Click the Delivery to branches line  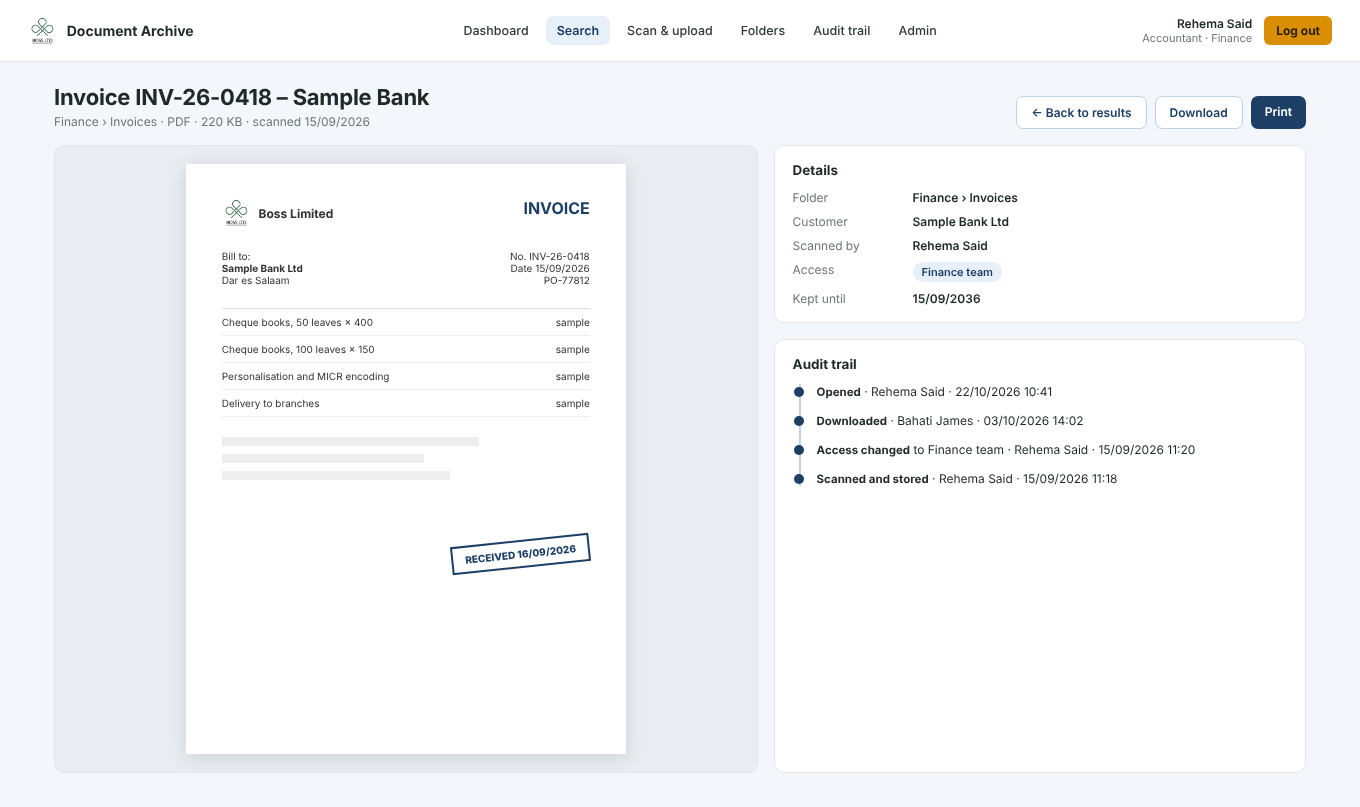click(x=406, y=404)
